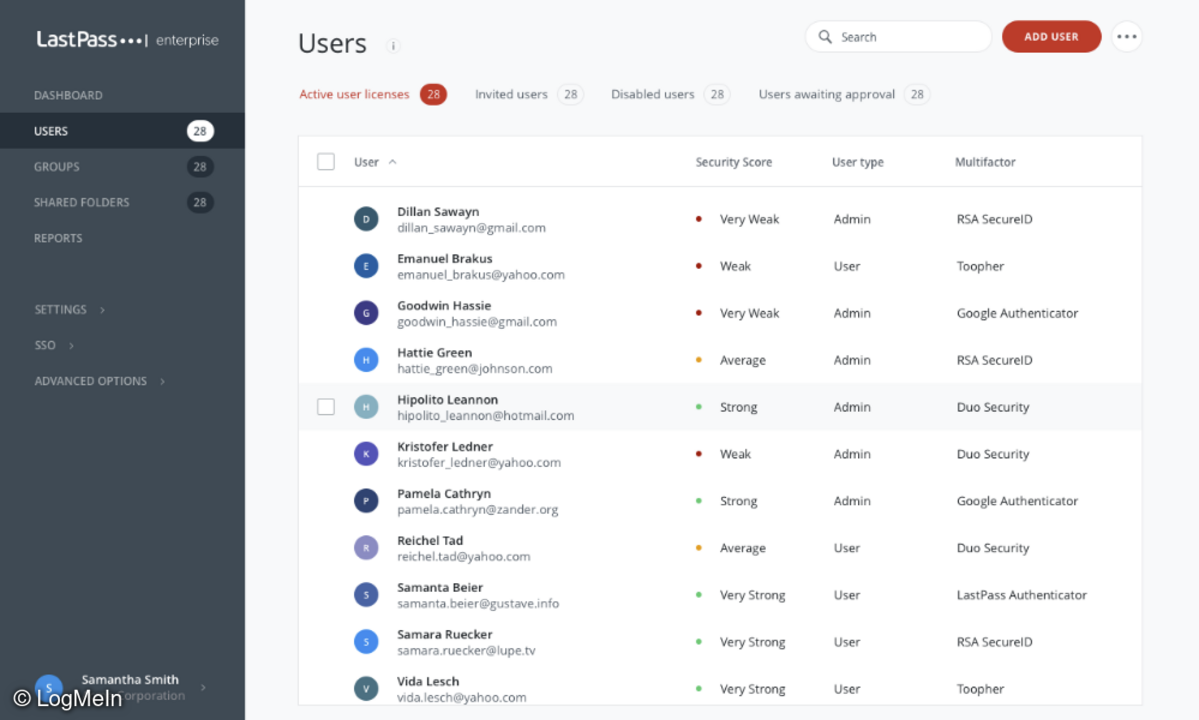Click the LastPass enterprise logo
This screenshot has height=720, width=1199.
pyautogui.click(x=127, y=39)
